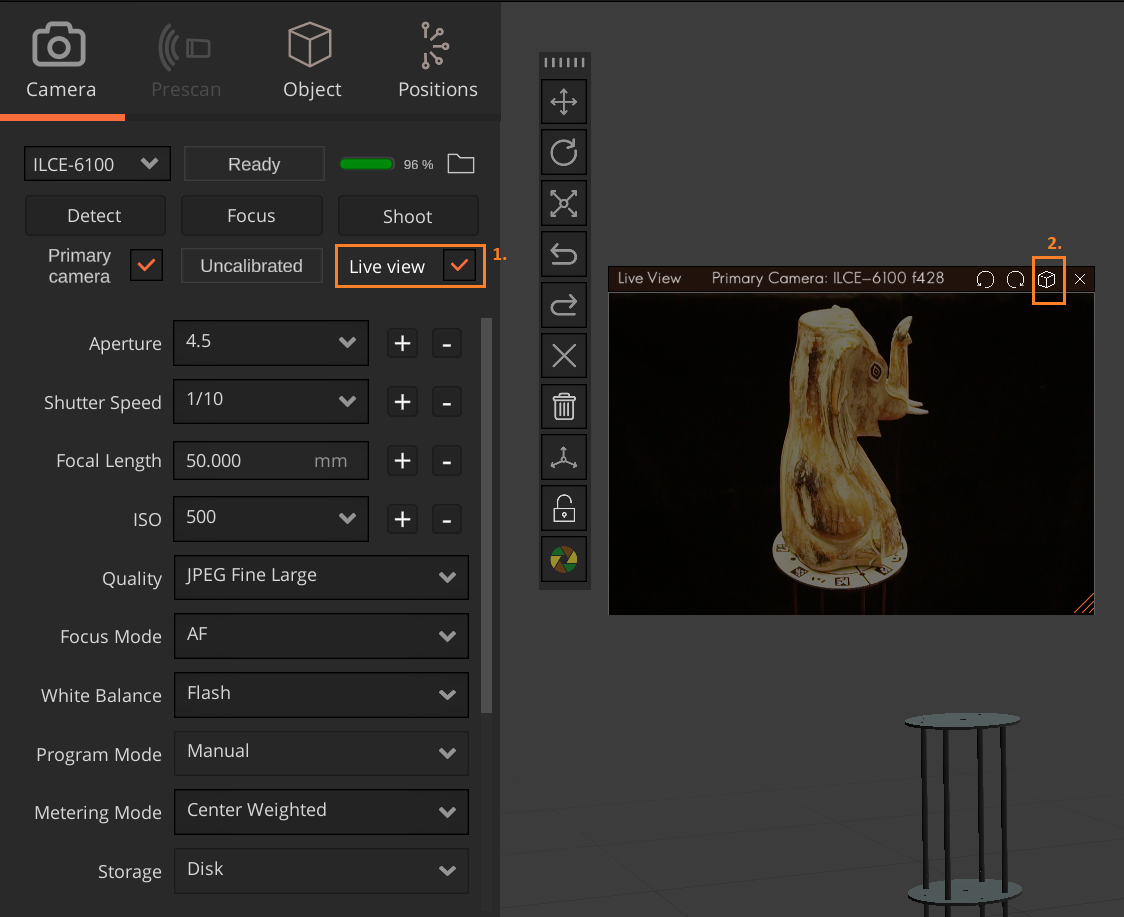1124x917 pixels.
Task: Click the elephant Live View preview image
Action: [852, 453]
